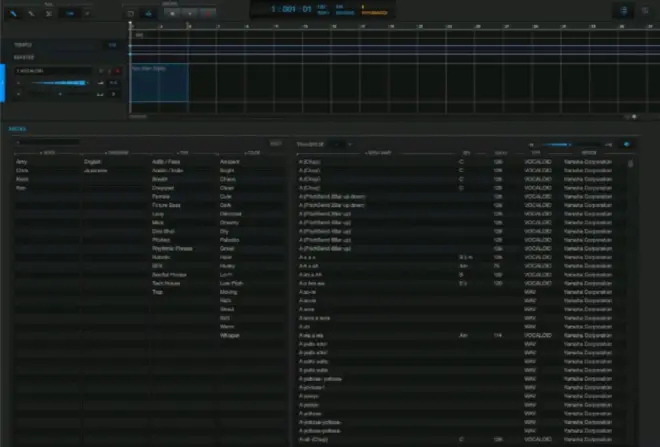Adjust the track volume slider
The image size is (660, 447).
click(59, 83)
